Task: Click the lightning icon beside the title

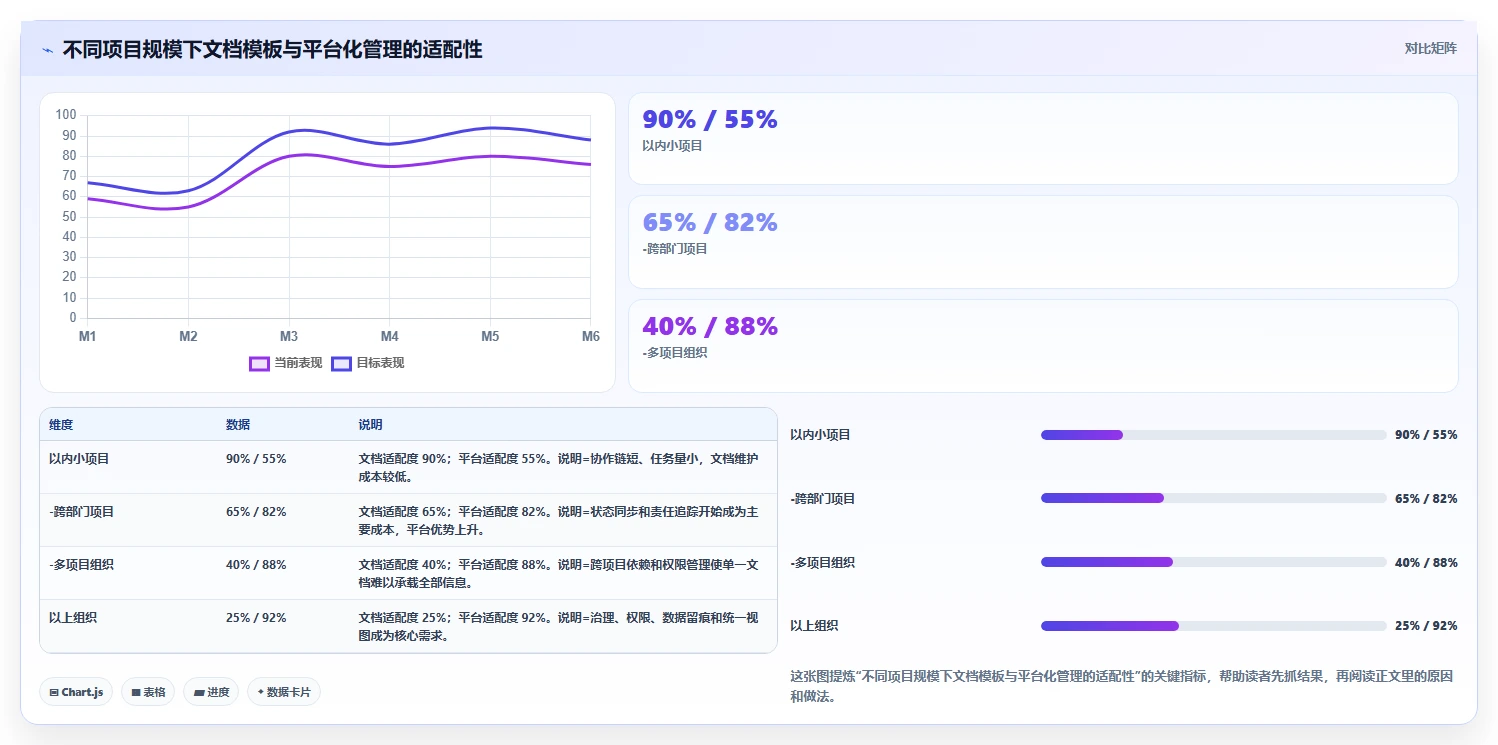Action: coord(48,50)
